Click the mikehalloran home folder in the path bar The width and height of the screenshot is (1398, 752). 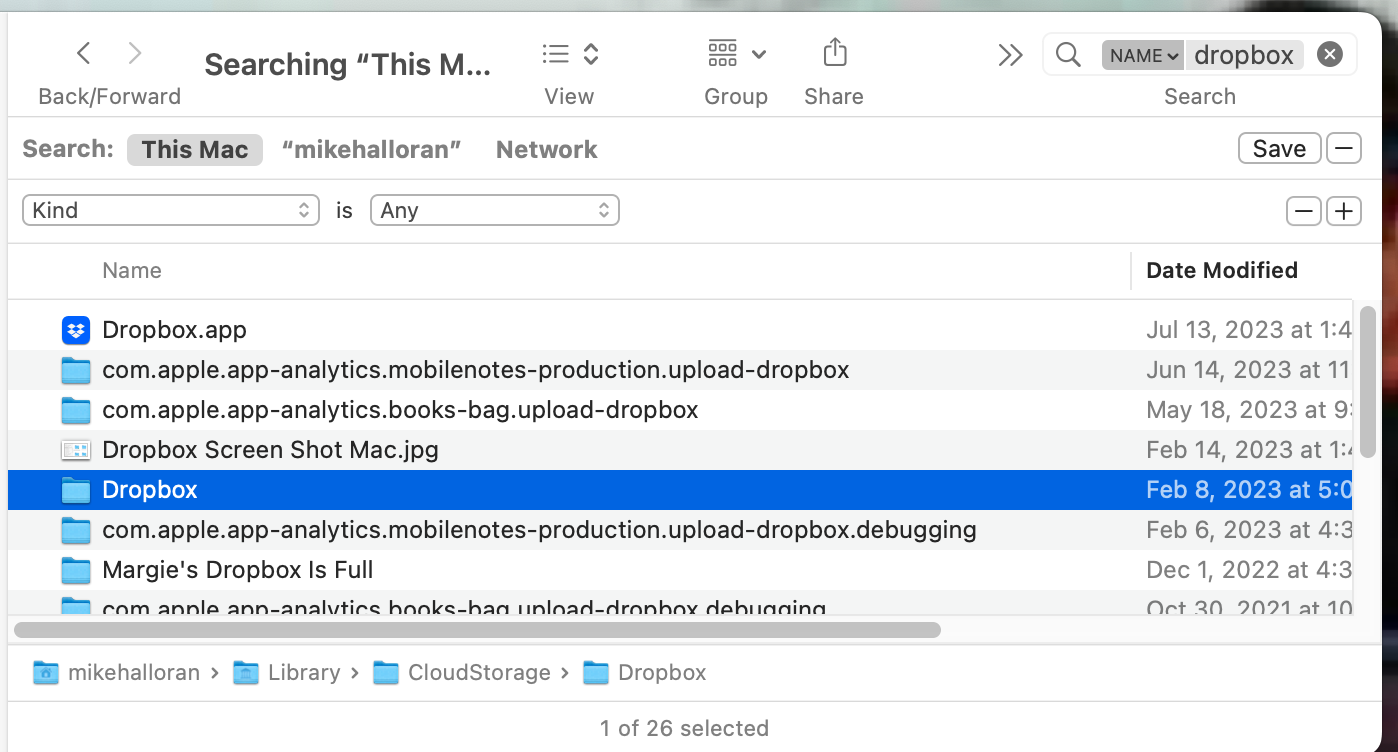(116, 673)
